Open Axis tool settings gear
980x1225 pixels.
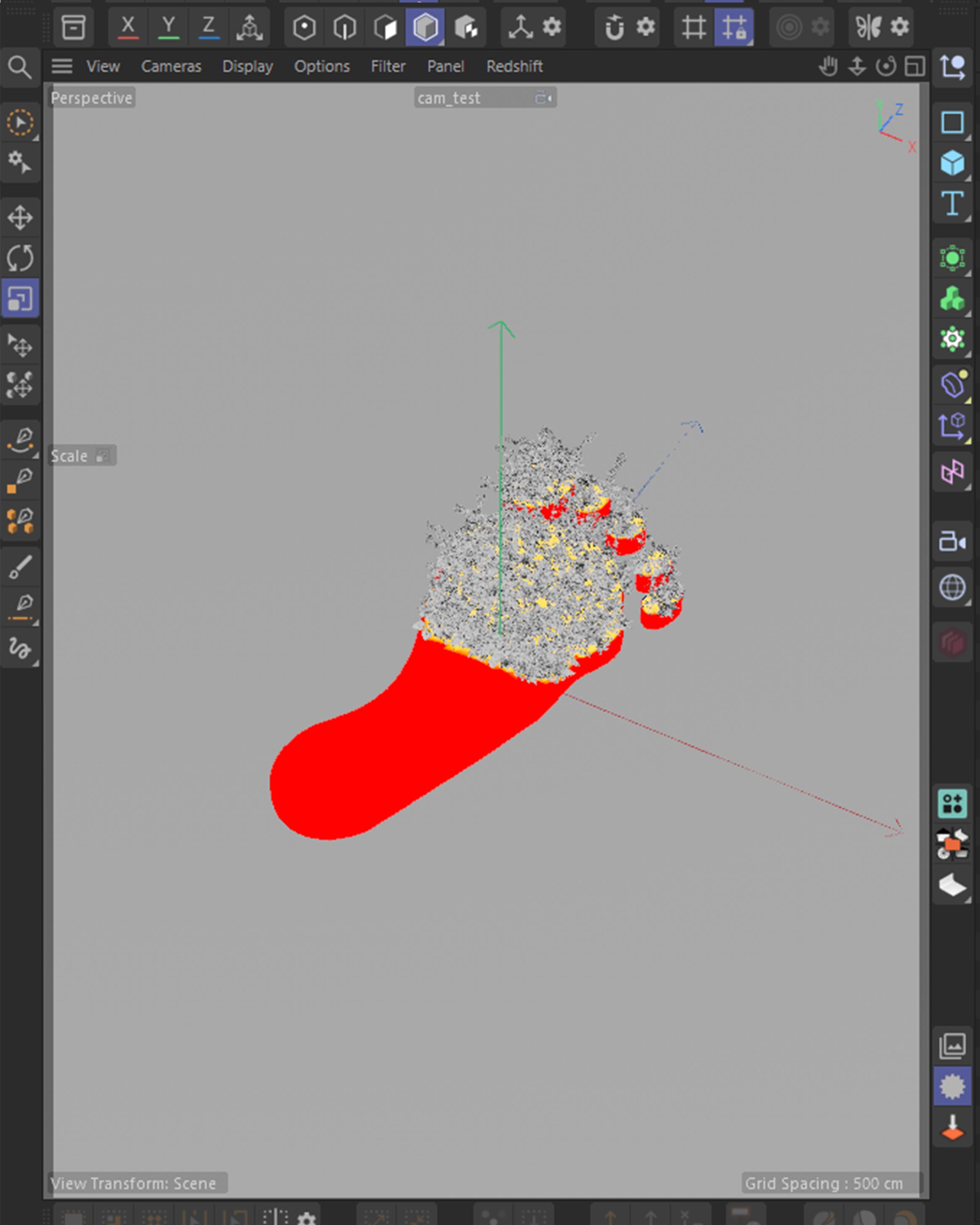[552, 26]
